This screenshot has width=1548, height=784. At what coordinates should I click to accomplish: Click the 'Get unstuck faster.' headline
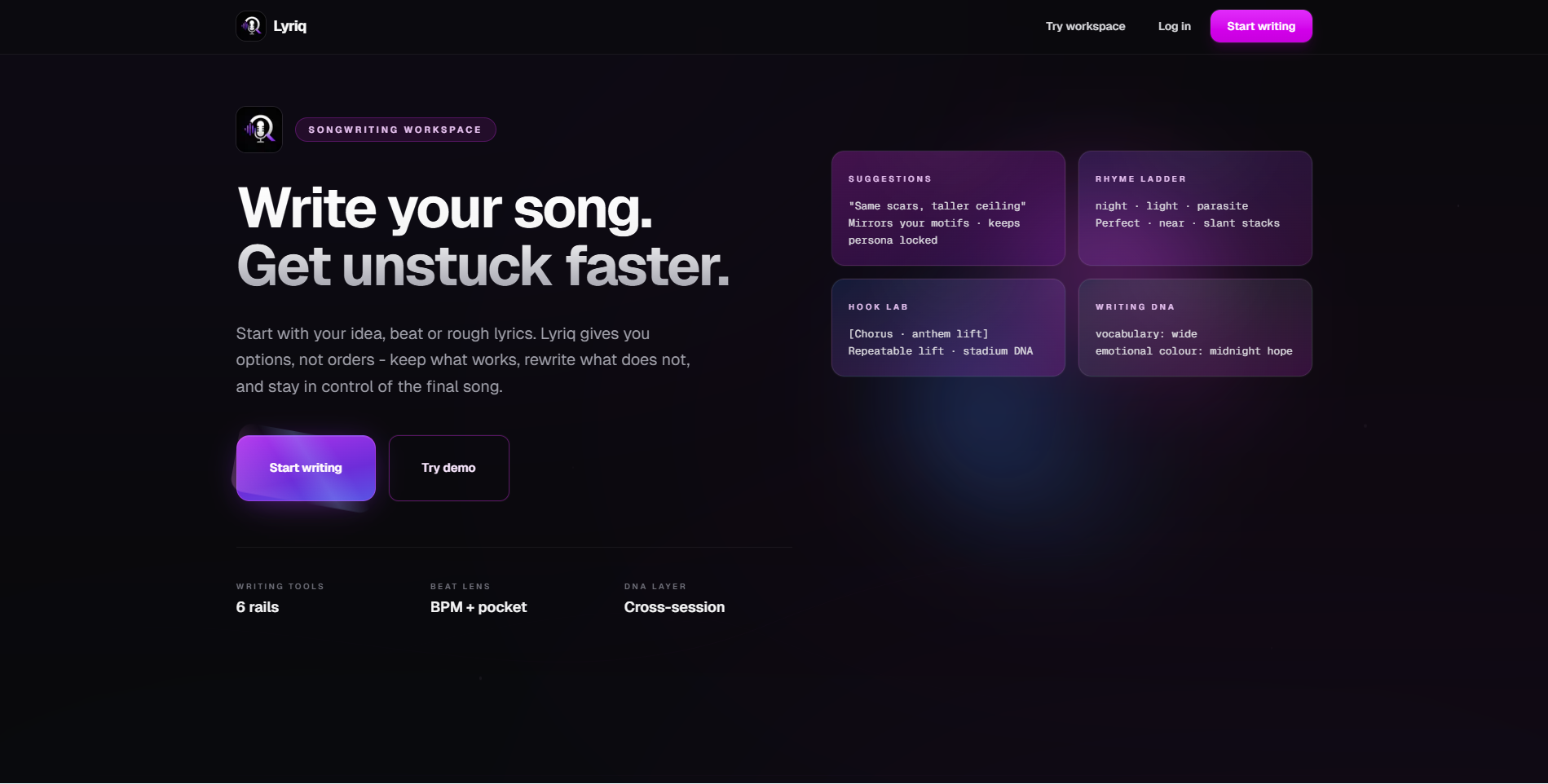click(x=483, y=266)
